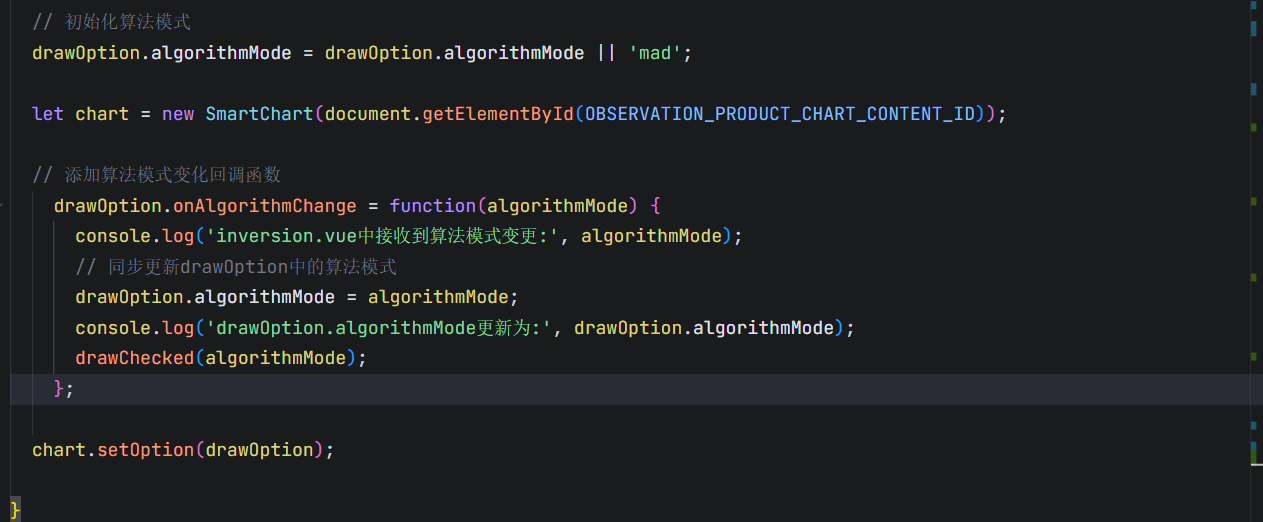Click drawOption argument inside setOption call

(259, 450)
